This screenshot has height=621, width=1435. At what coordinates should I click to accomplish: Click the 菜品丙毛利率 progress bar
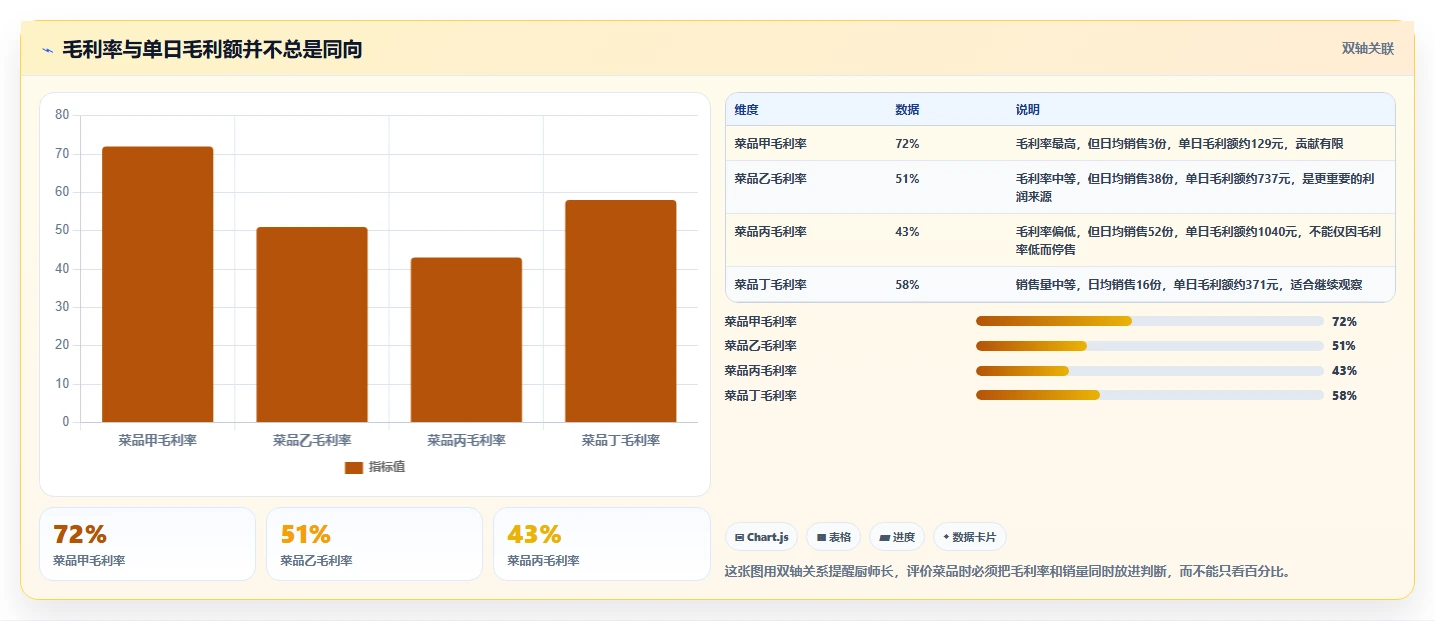pyautogui.click(x=1150, y=371)
